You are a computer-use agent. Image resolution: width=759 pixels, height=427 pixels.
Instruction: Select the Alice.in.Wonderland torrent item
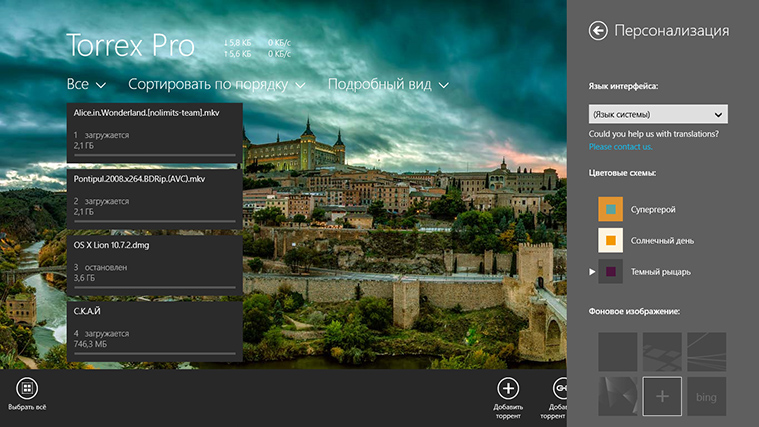point(154,133)
